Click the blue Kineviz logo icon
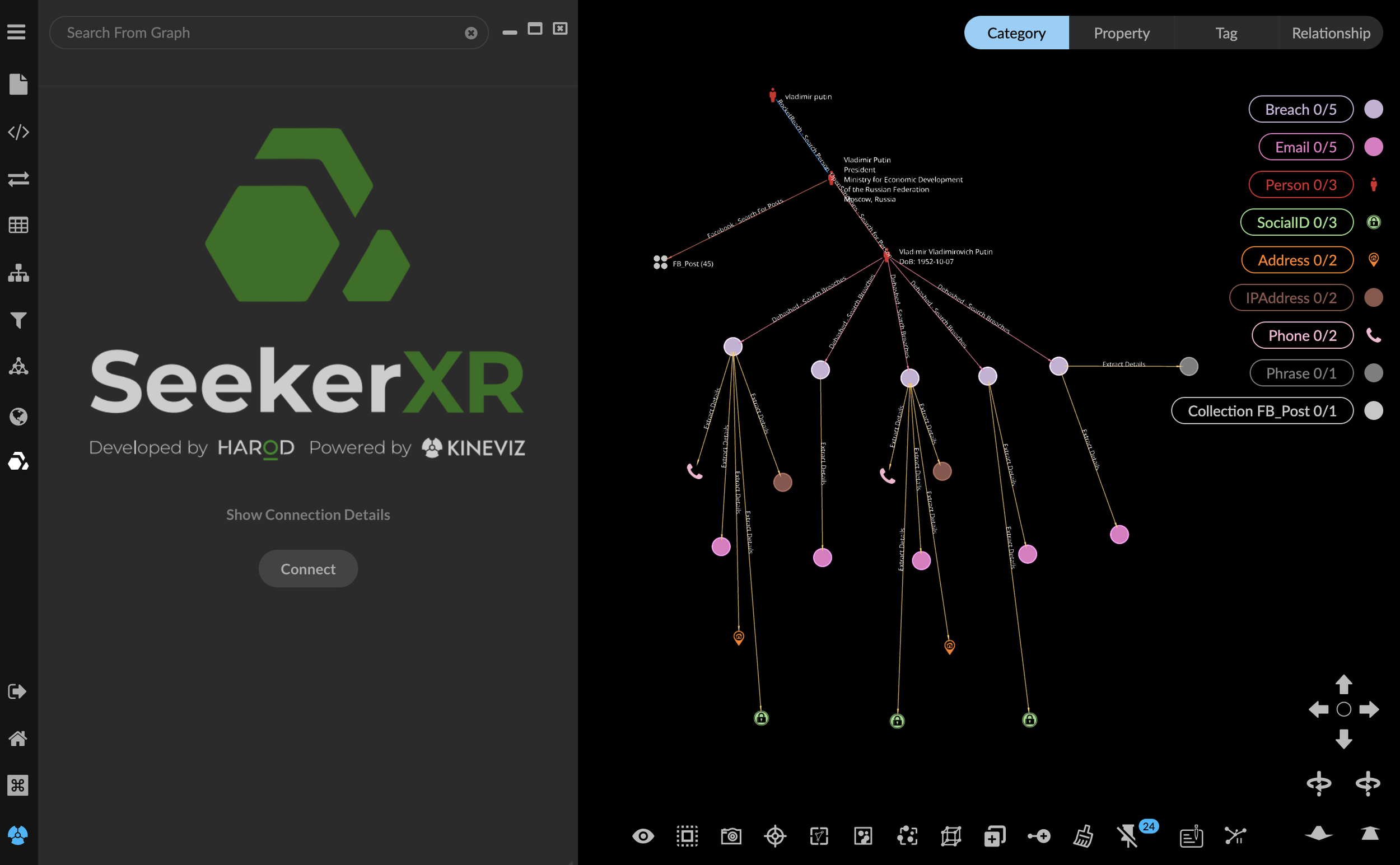 point(18,835)
